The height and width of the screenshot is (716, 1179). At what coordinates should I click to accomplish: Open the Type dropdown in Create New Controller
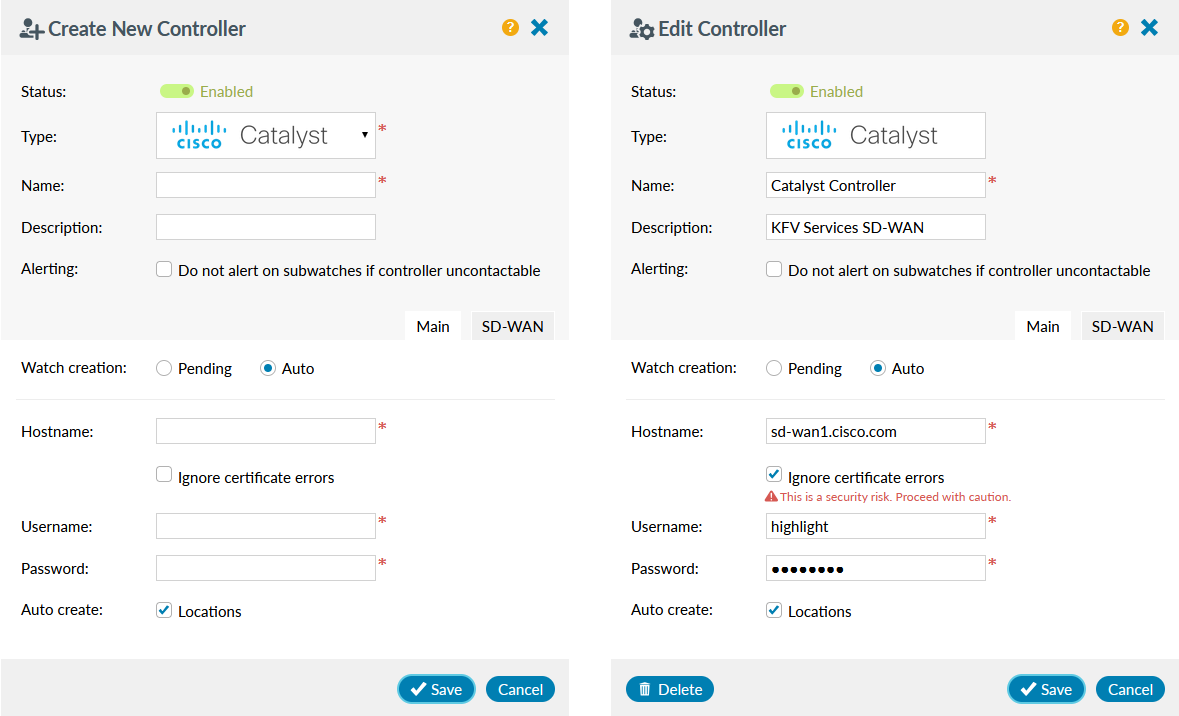(366, 135)
